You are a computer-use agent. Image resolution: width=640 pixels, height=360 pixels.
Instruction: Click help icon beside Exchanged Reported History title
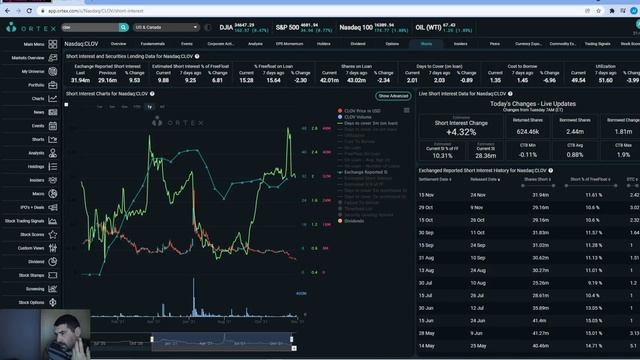click(x=551, y=171)
